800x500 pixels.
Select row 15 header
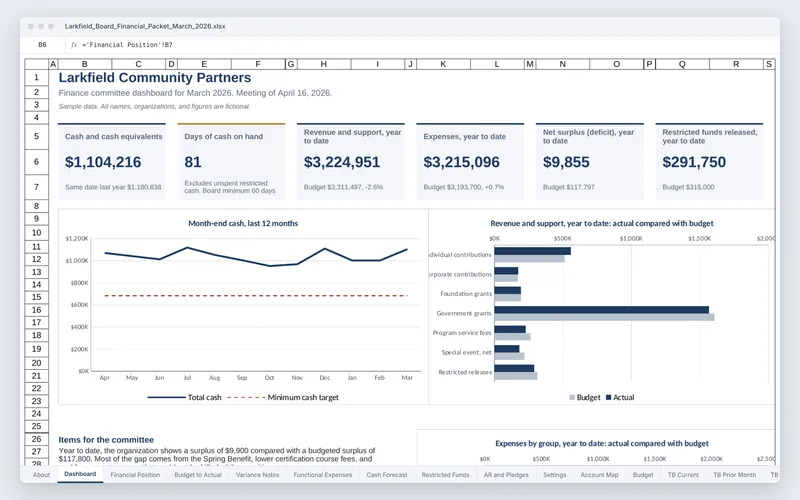pos(37,297)
